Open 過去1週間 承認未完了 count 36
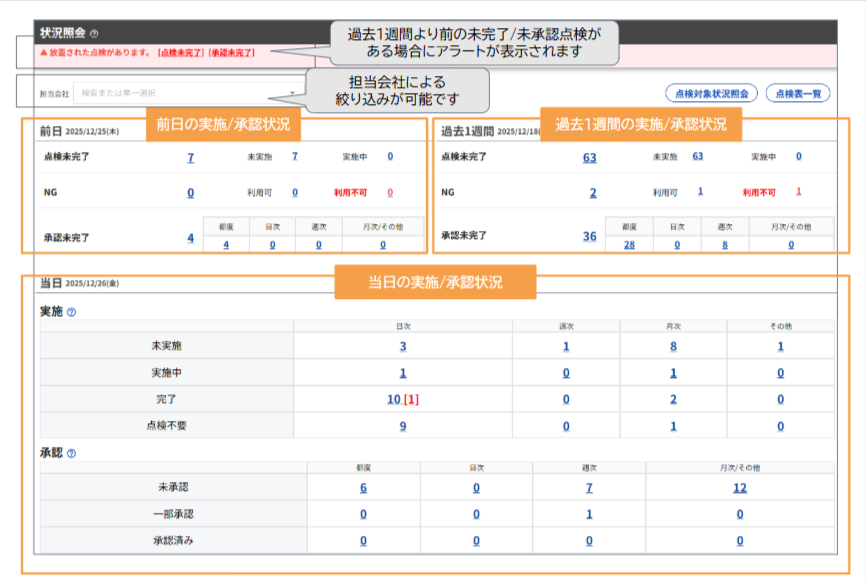 [589, 237]
